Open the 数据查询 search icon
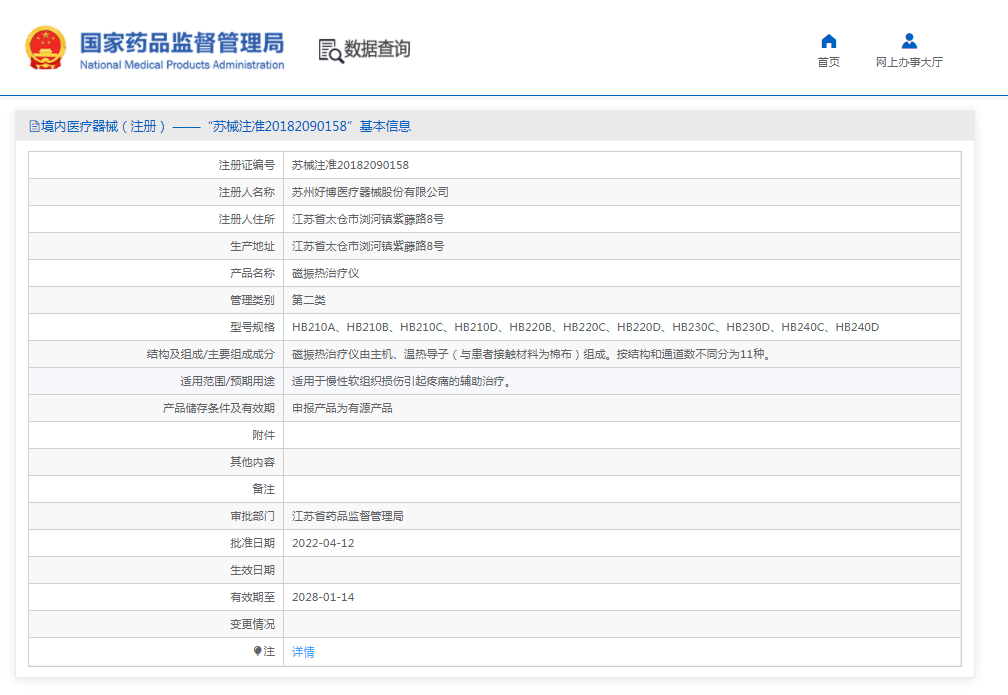The image size is (1008, 695). click(331, 51)
